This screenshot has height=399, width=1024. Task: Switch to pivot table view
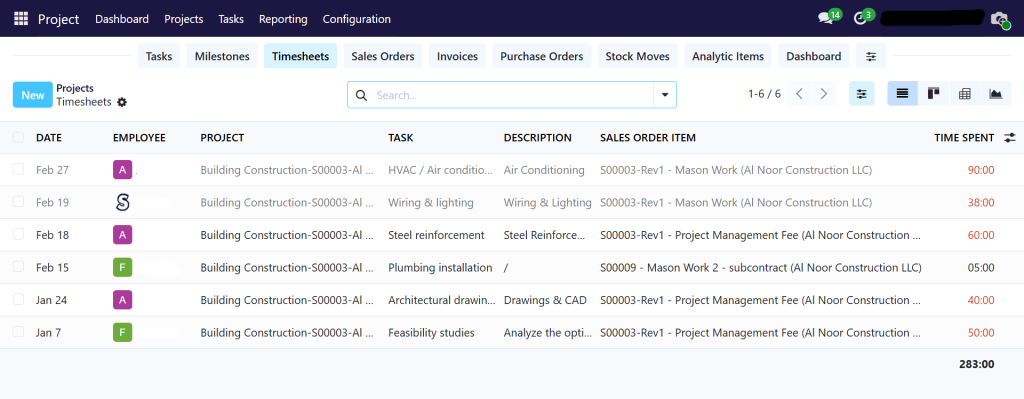point(964,94)
